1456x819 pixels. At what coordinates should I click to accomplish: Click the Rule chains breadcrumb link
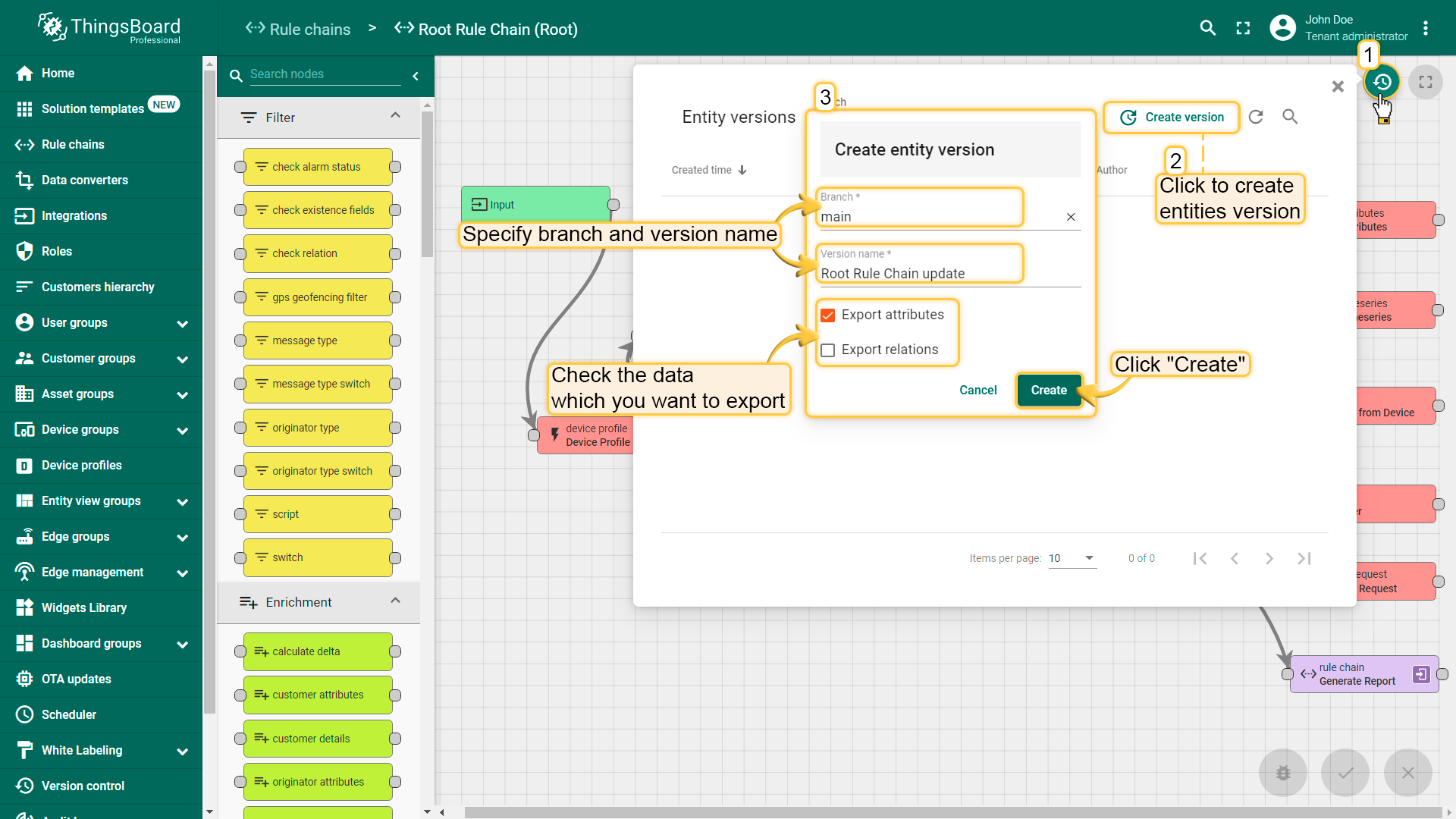tap(298, 29)
